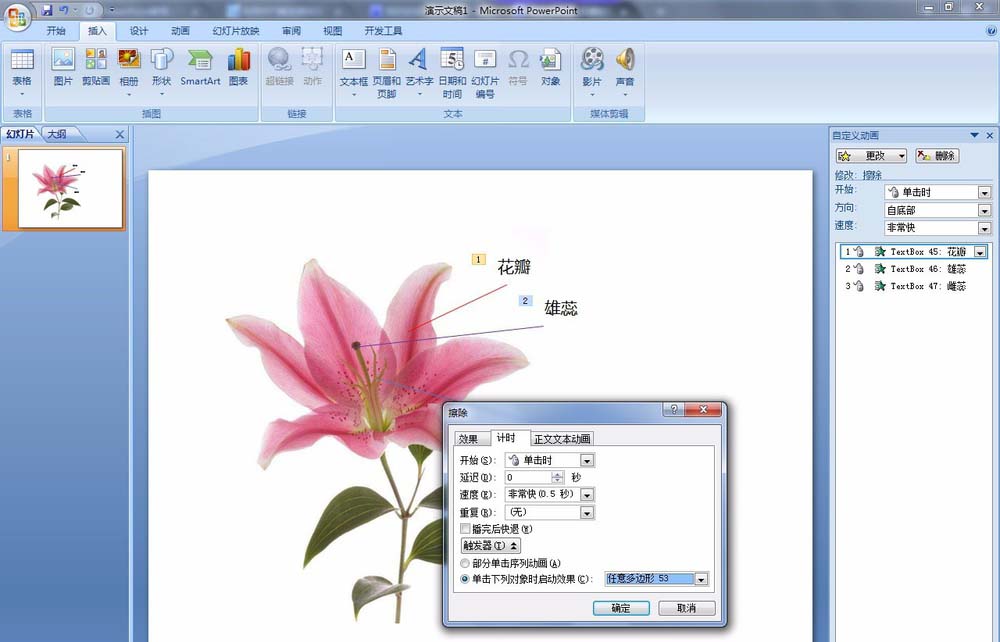Toggle the 播完后快退 checkbox

(x=466, y=529)
